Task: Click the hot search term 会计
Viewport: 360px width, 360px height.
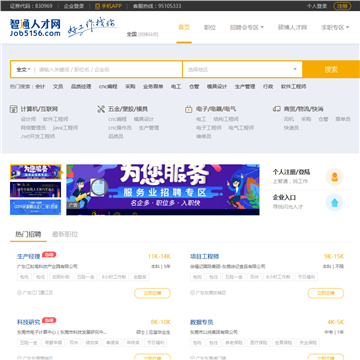Action: point(40,86)
